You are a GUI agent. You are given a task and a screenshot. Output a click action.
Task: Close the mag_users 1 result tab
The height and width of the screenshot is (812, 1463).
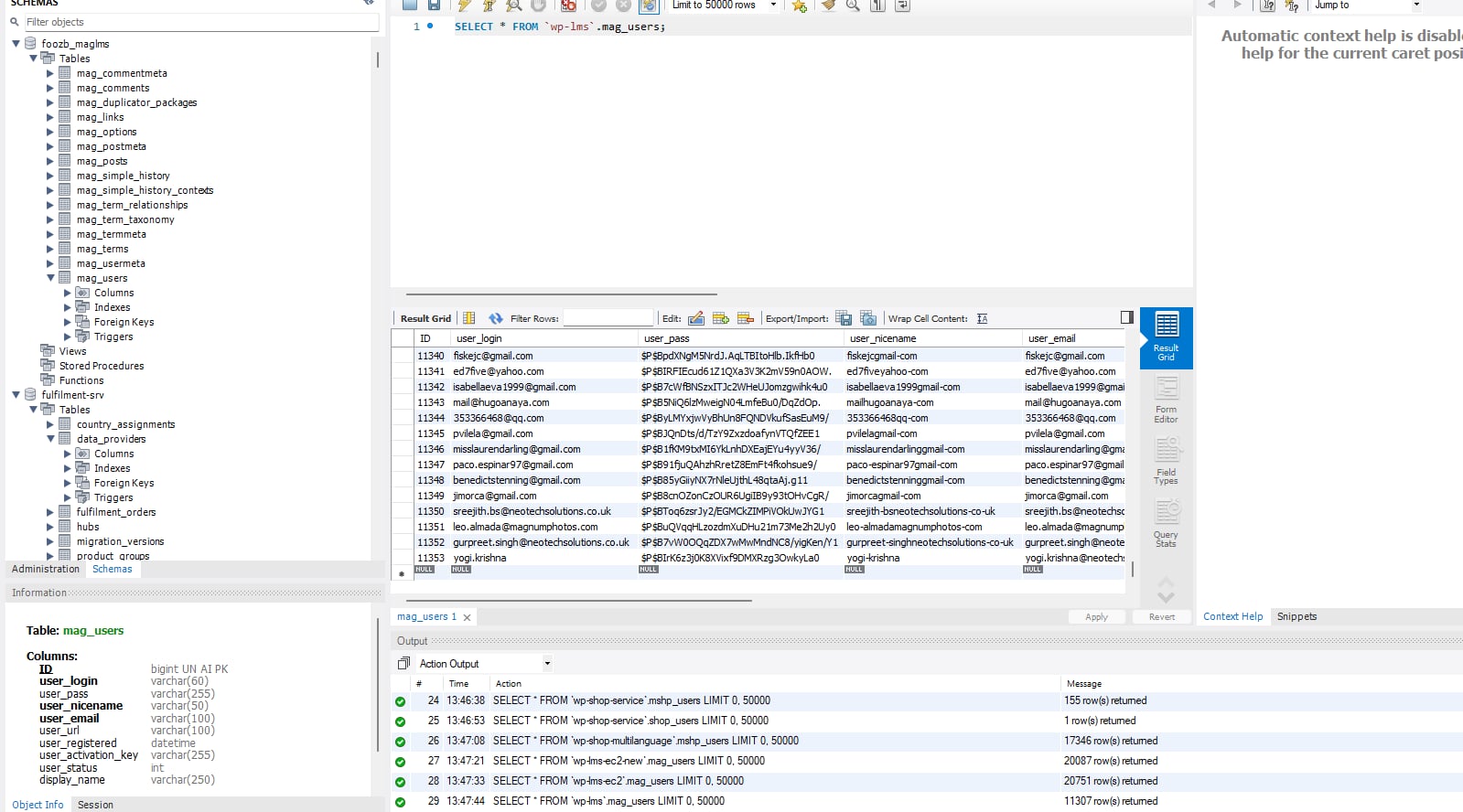coord(467,617)
